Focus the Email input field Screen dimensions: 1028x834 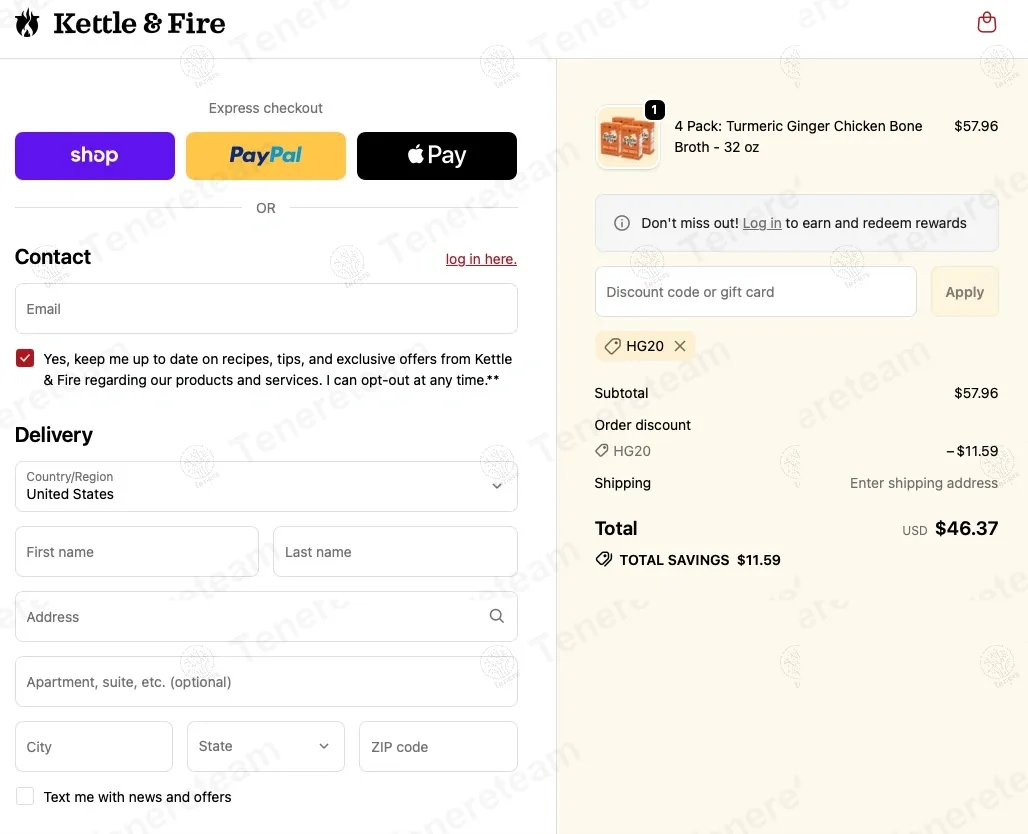[x=266, y=309]
